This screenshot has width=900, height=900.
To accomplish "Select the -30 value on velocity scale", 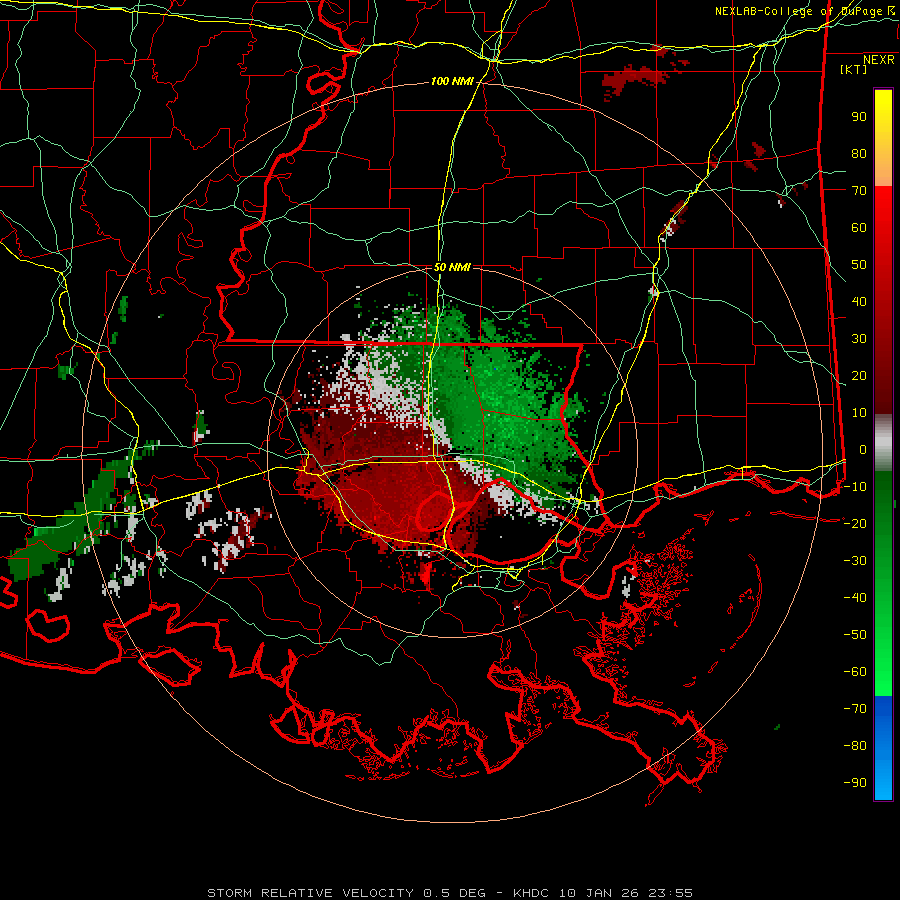I will 855,561.
